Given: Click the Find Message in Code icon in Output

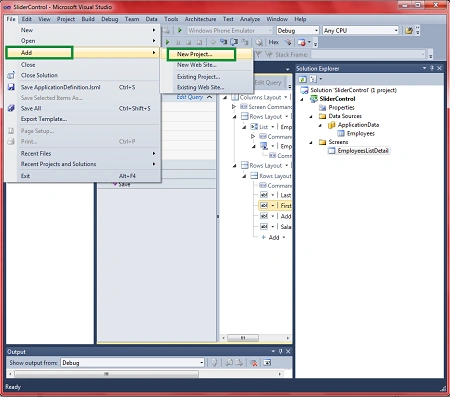Looking at the screenshot, I should [215, 363].
